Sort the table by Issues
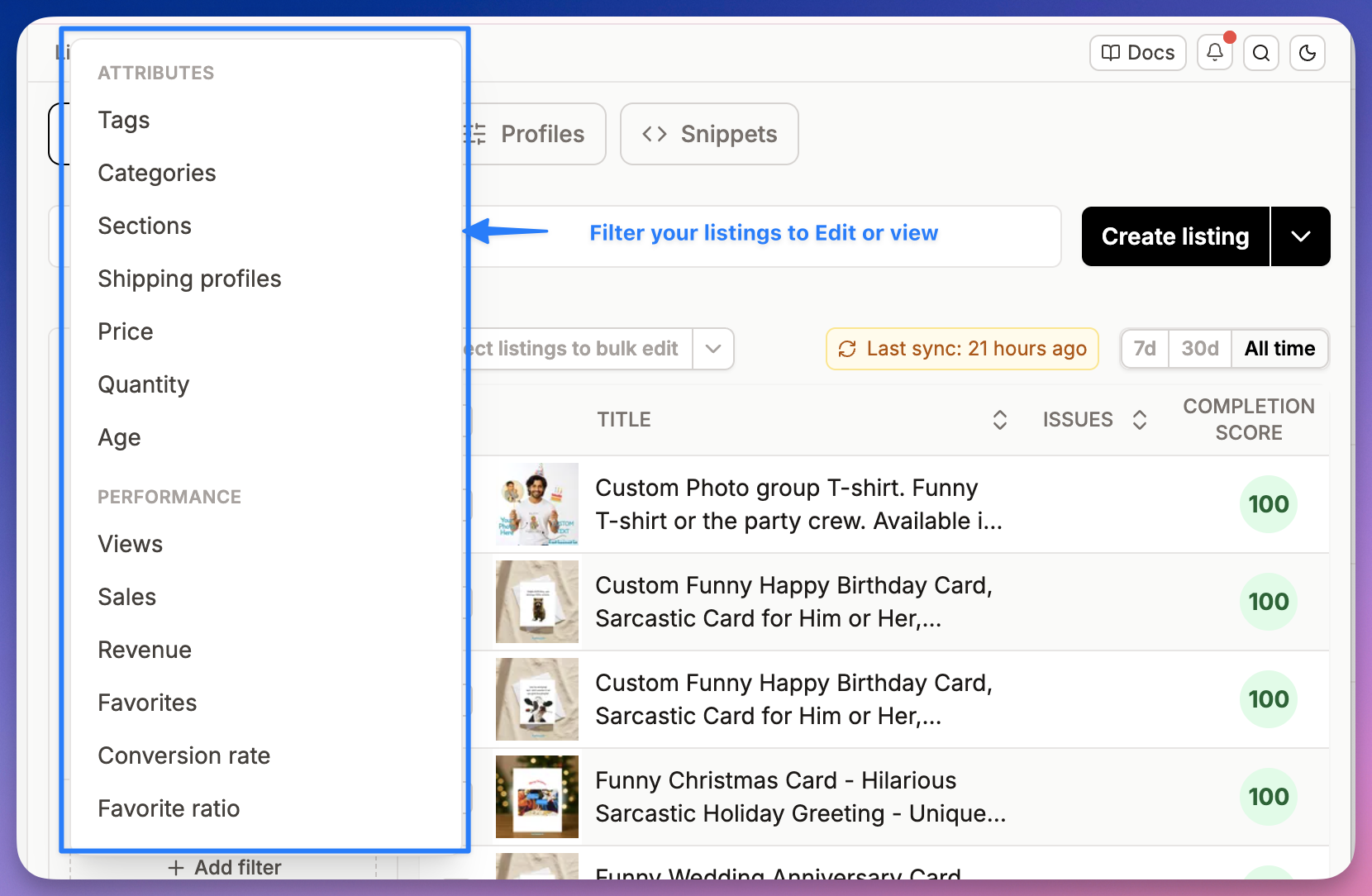Screen dimensions: 1372x896 point(1140,420)
